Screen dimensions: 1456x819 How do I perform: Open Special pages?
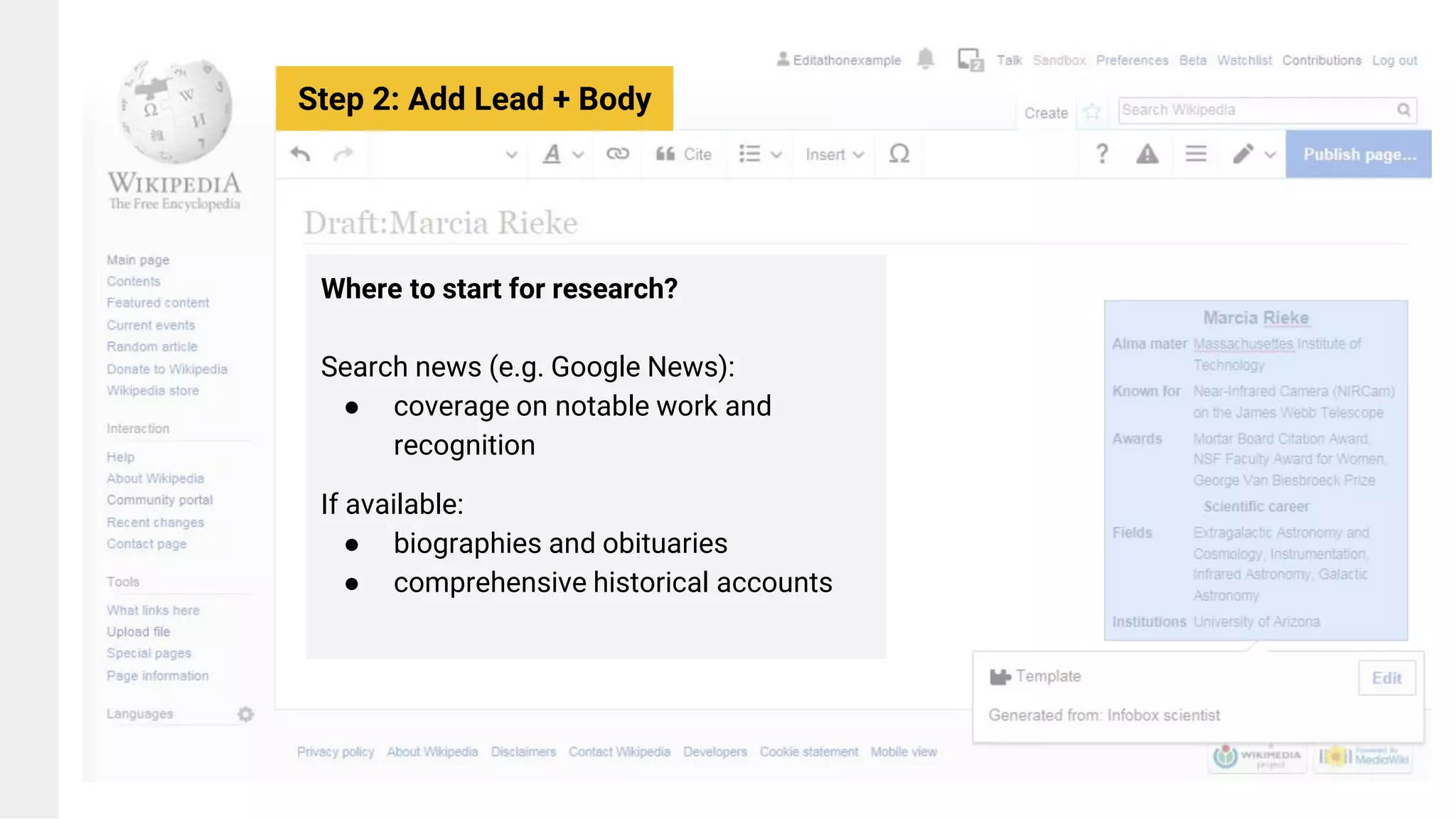click(x=149, y=653)
